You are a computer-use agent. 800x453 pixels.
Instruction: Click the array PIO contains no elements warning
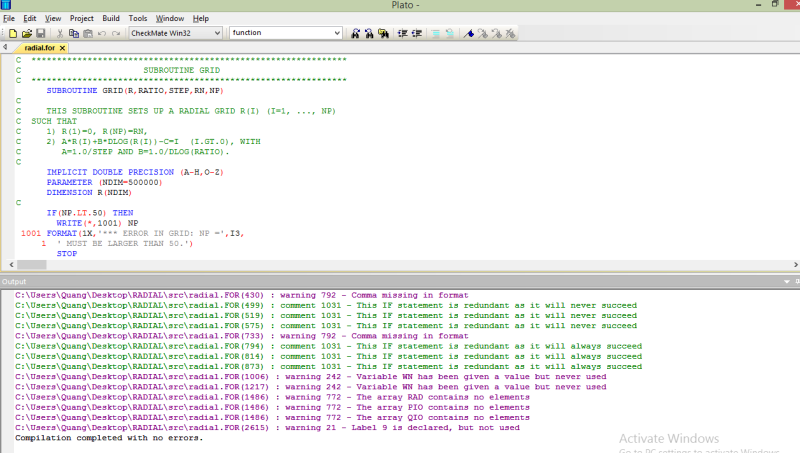click(x=272, y=408)
